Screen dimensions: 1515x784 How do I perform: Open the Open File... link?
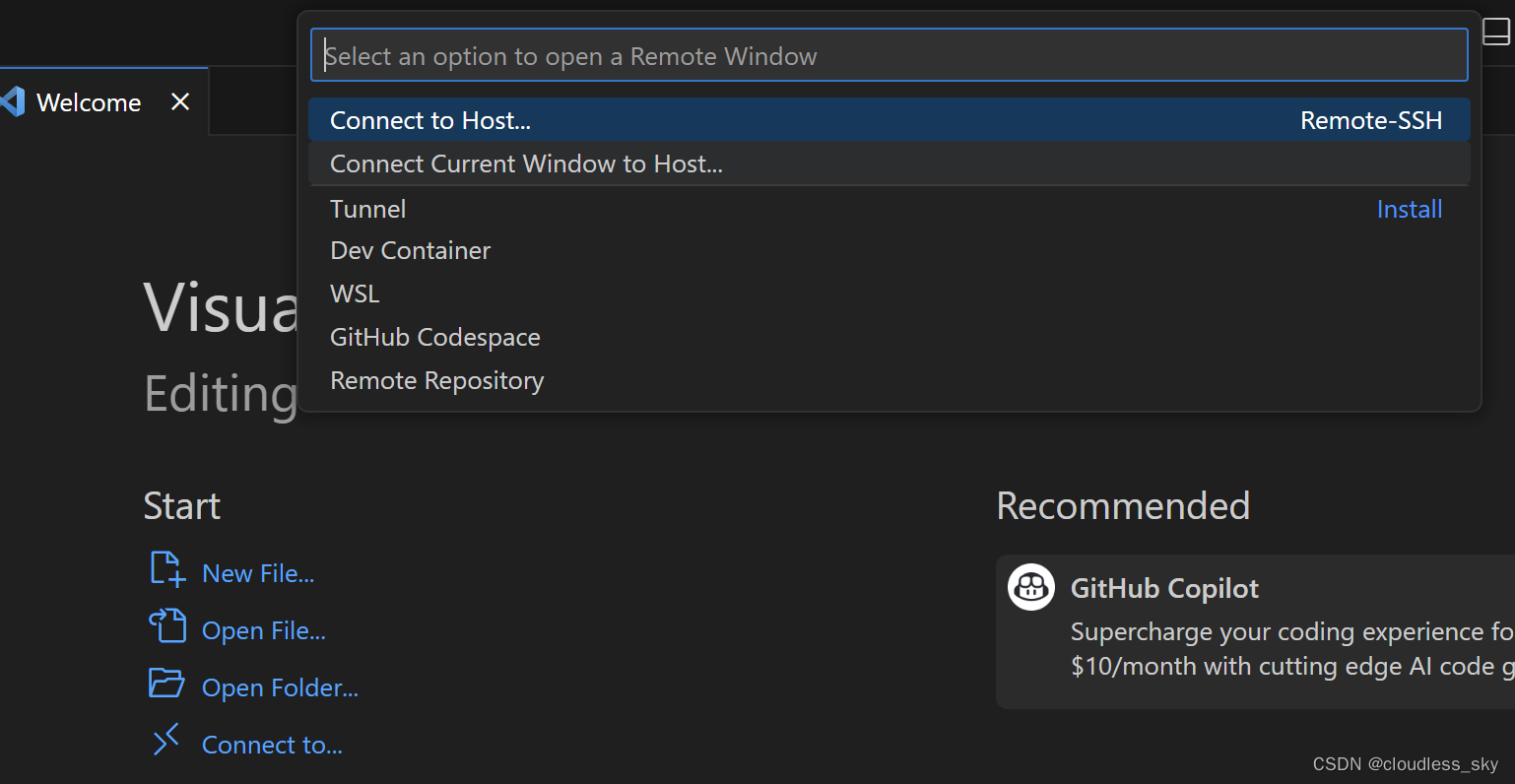coord(264,630)
